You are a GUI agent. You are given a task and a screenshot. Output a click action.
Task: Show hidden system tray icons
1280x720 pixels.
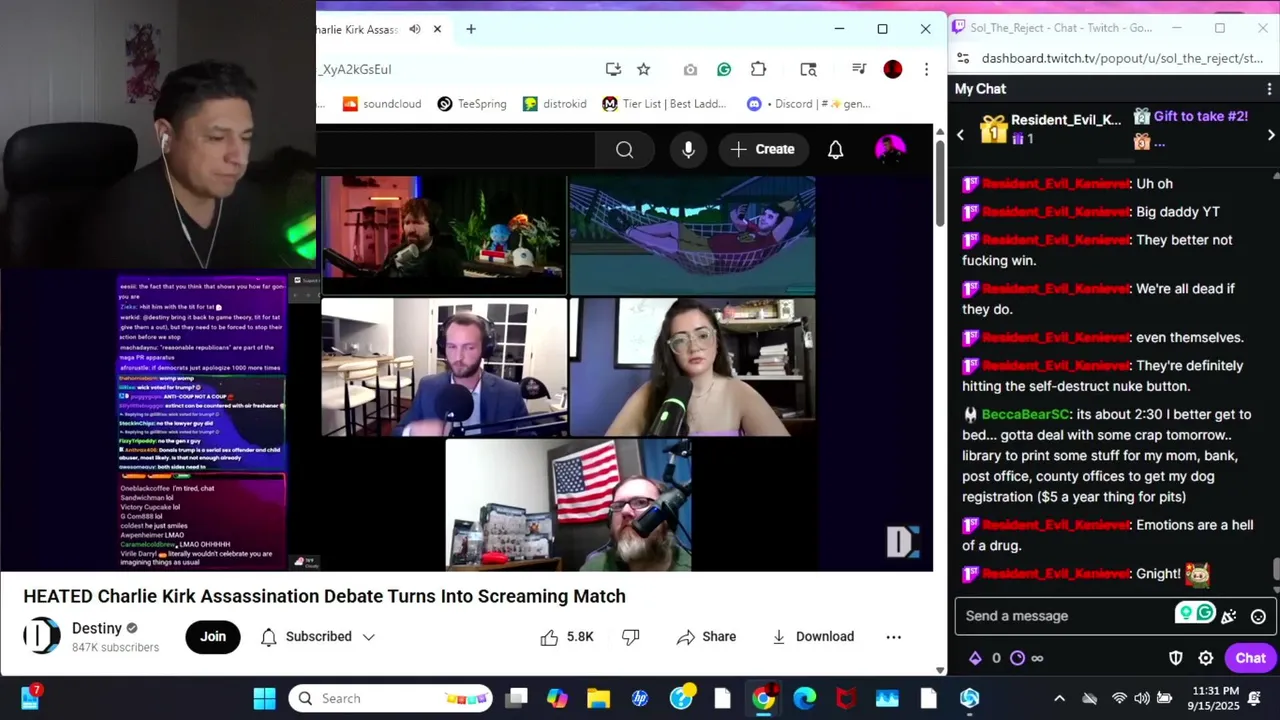point(1060,698)
